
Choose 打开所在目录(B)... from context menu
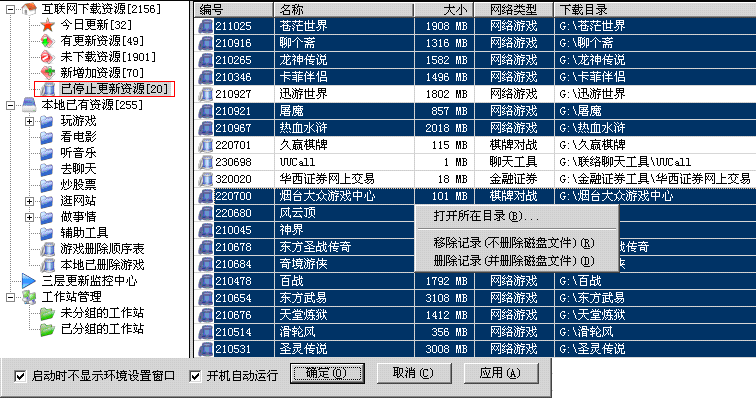click(x=516, y=216)
